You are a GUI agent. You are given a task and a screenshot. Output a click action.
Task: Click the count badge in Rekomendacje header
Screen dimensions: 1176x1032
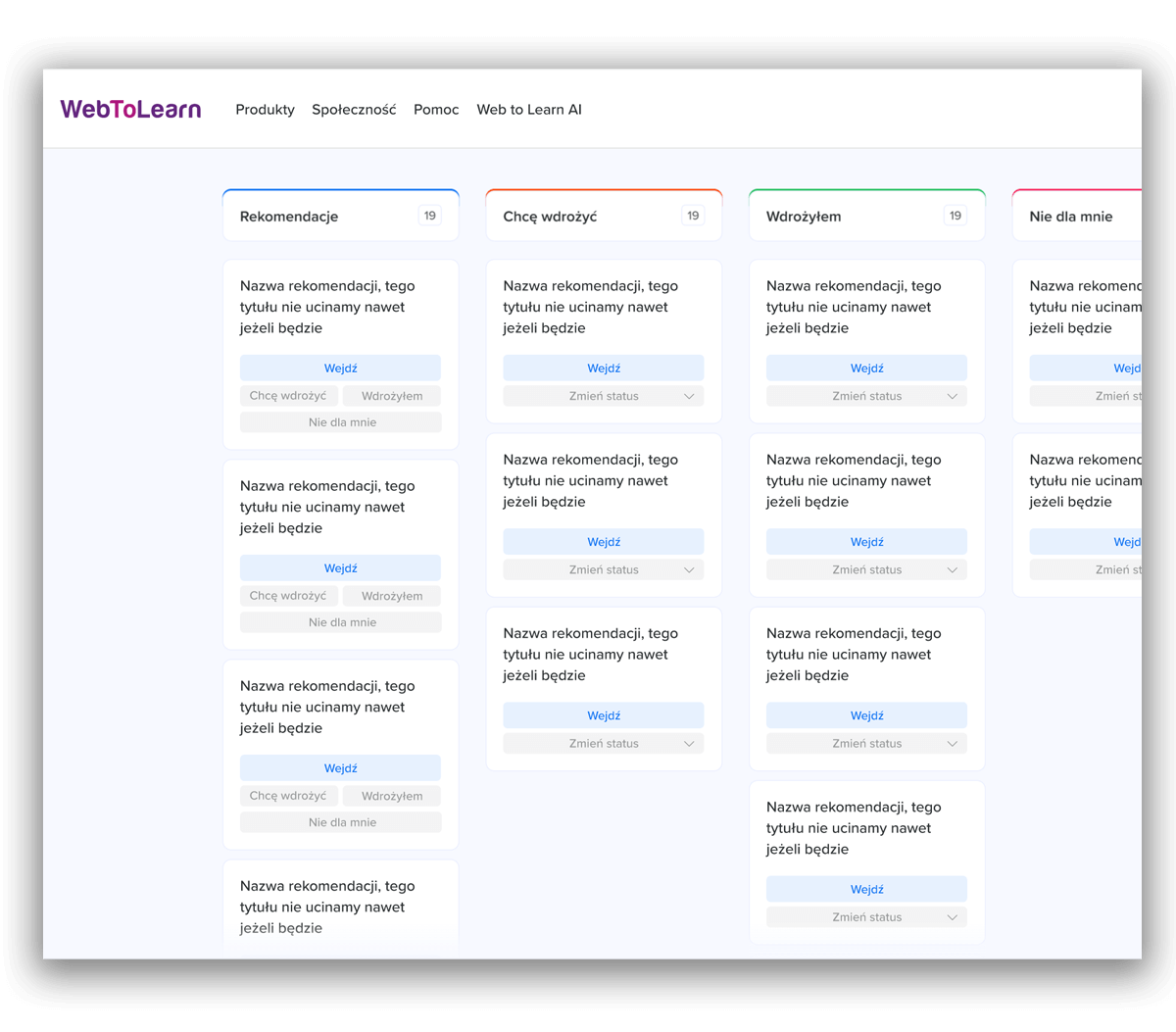point(429,216)
